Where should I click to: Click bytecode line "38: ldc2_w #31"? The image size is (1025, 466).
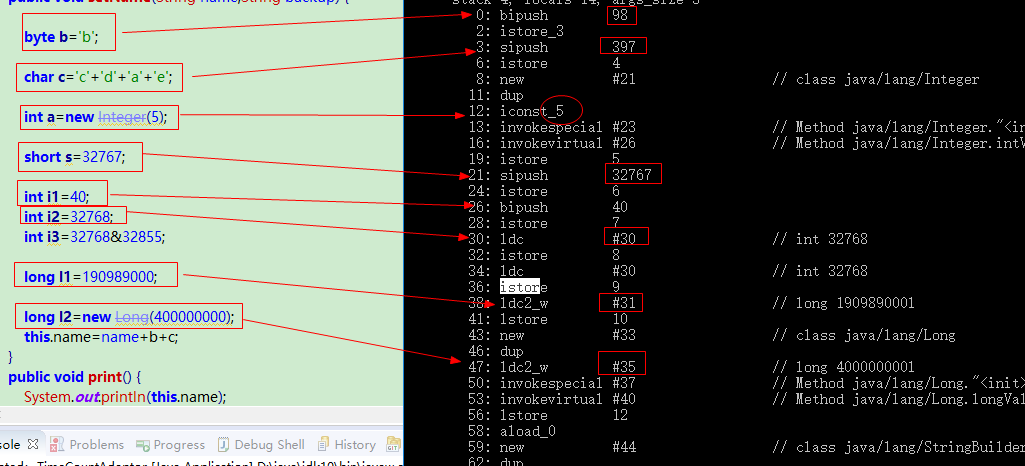click(x=552, y=303)
